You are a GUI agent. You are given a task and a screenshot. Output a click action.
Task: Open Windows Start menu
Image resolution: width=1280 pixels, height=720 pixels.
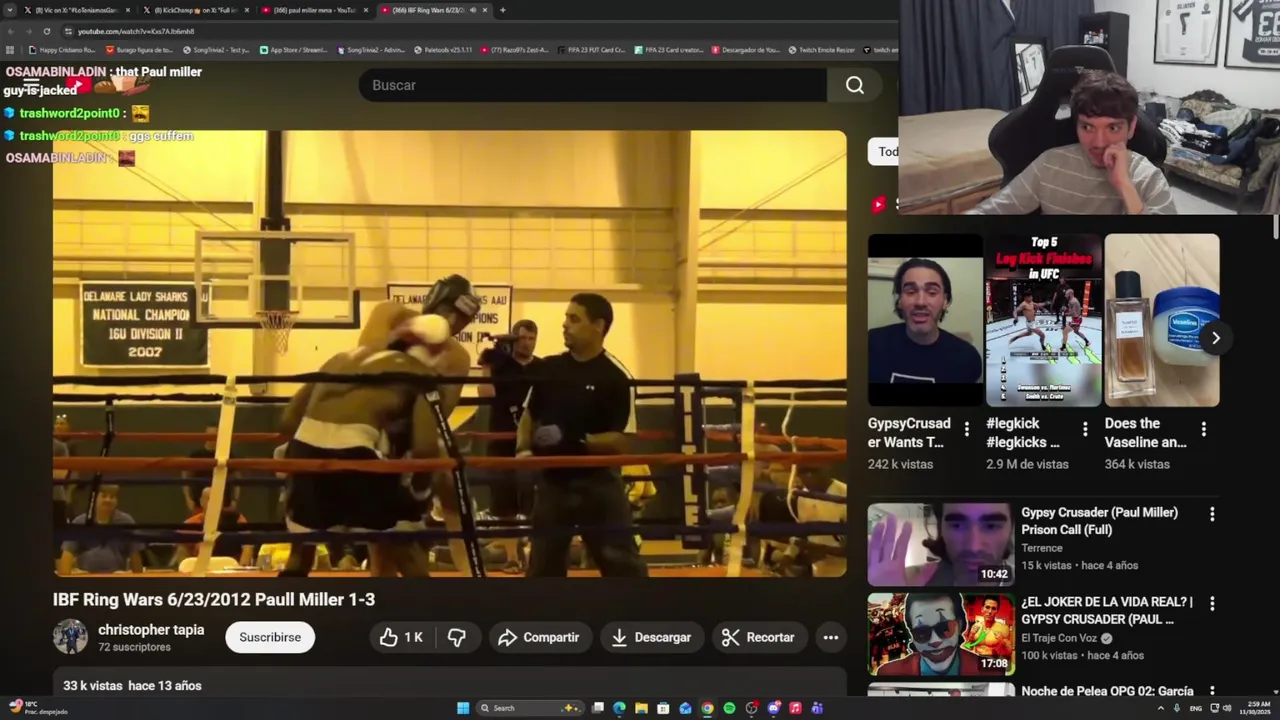point(463,708)
